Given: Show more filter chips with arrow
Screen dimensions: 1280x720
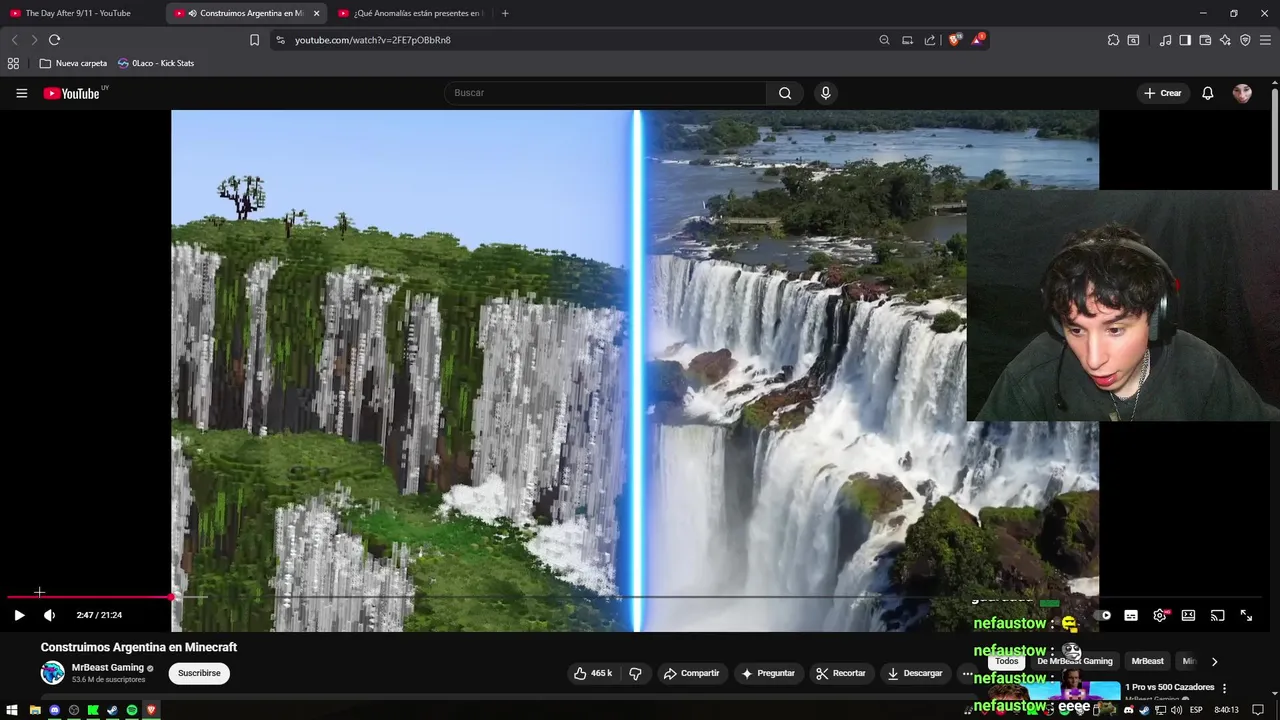Looking at the screenshot, I should [x=1214, y=661].
